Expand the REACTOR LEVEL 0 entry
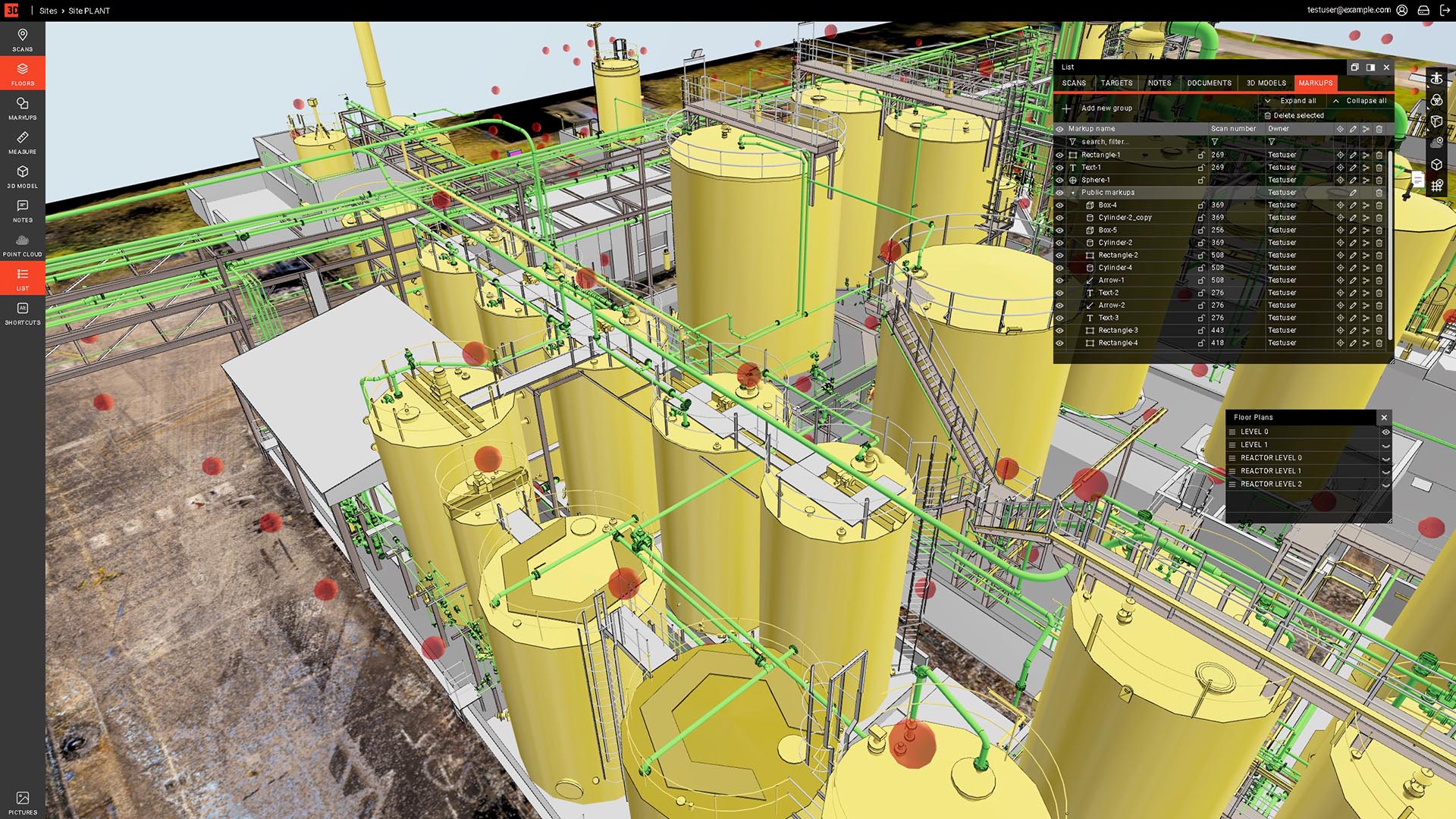Image resolution: width=1456 pixels, height=819 pixels. click(1385, 457)
